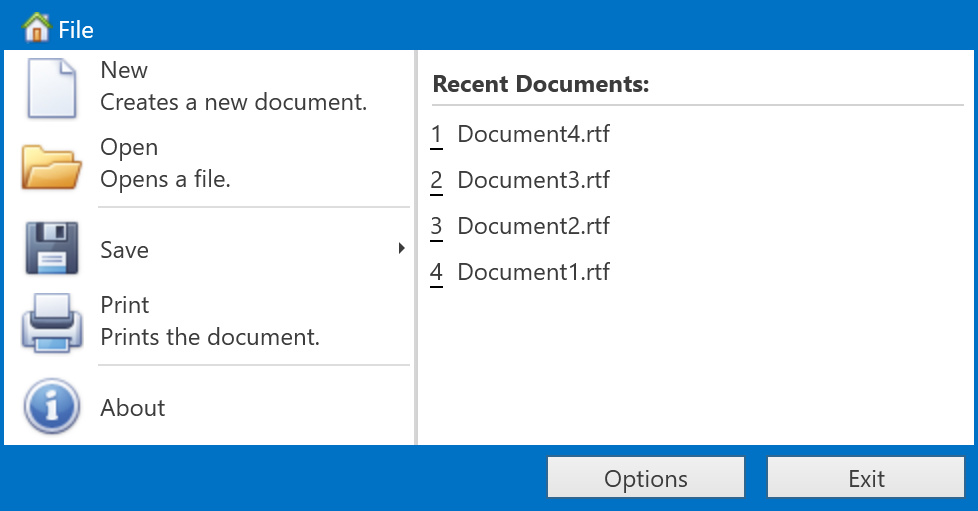Choose Open to open a file
Viewport: 978px width, 511px height.
coord(129,148)
